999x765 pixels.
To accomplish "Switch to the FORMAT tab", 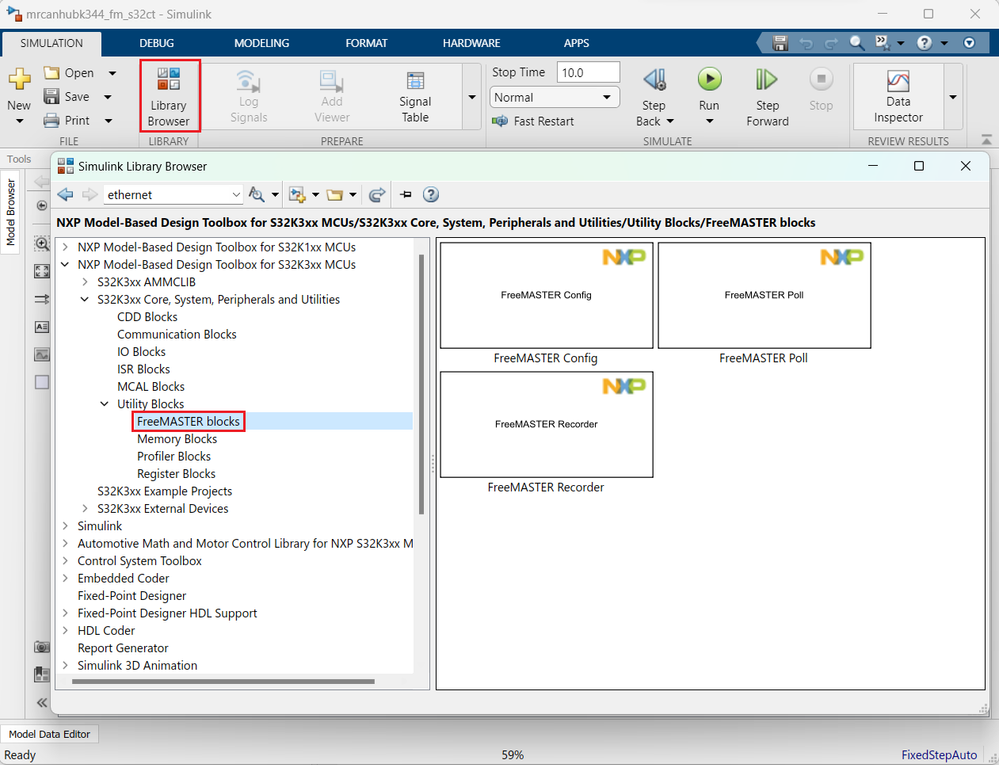I will pos(366,43).
